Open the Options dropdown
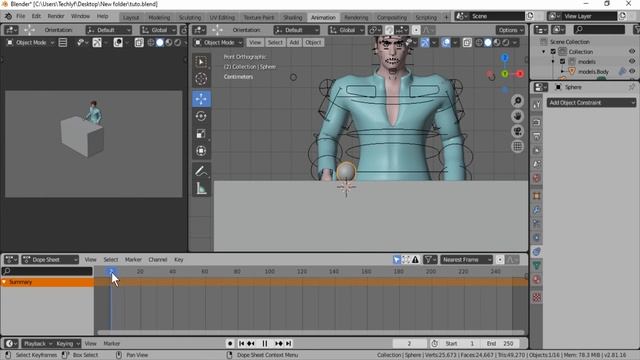Image resolution: width=640 pixels, height=360 pixels. pyautogui.click(x=510, y=30)
